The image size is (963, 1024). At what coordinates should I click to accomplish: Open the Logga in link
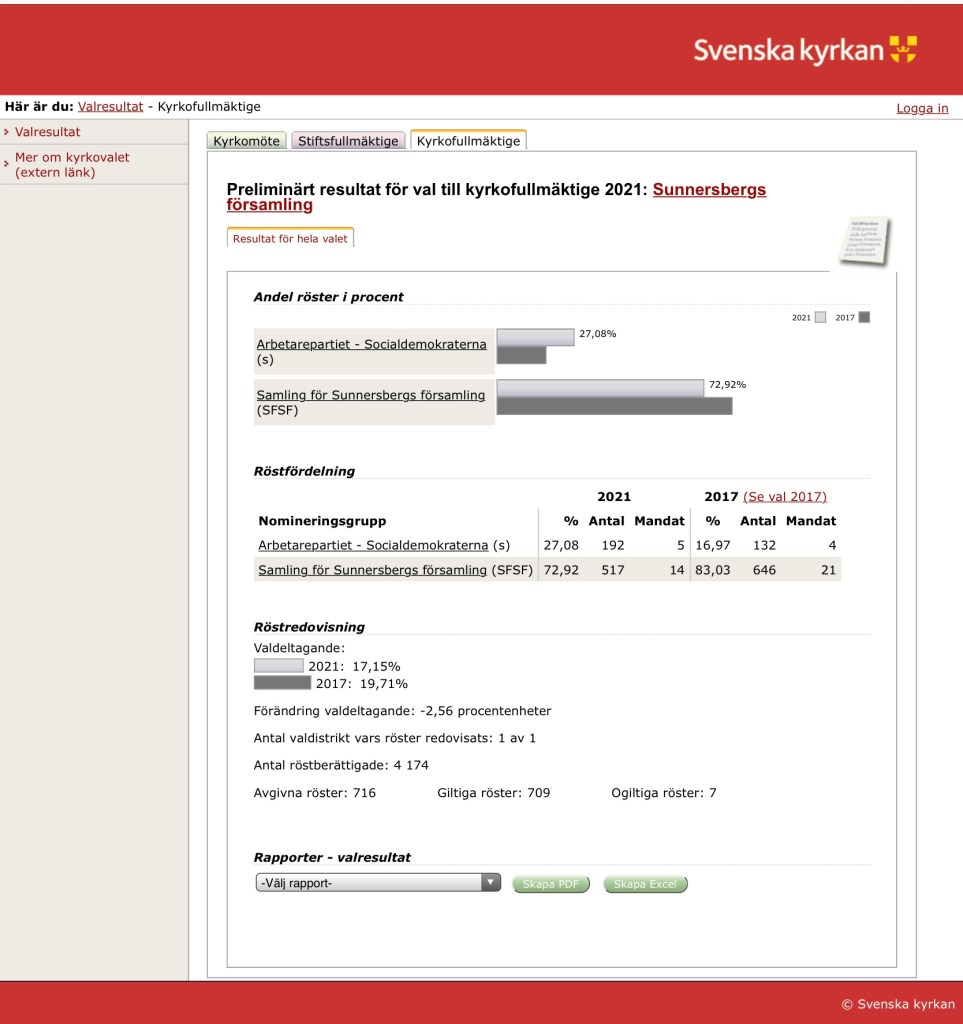pos(922,108)
